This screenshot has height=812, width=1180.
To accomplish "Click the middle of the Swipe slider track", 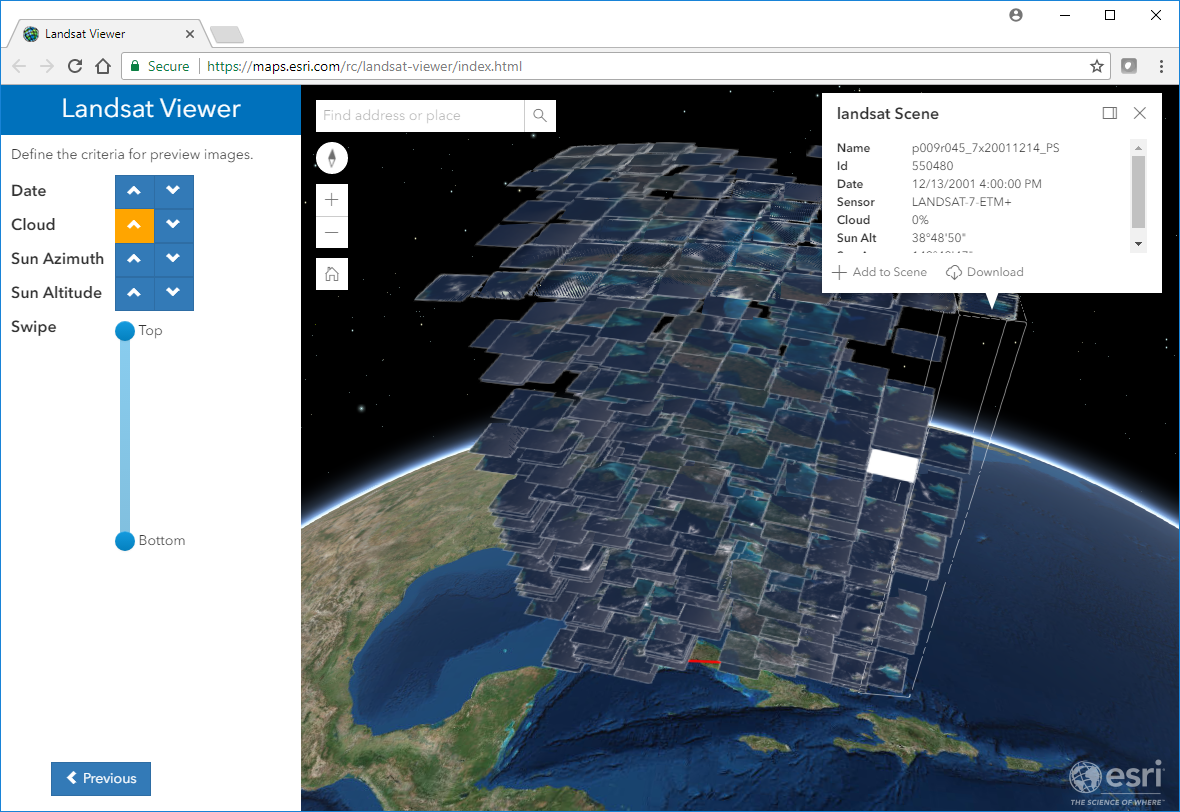I will tap(125, 435).
